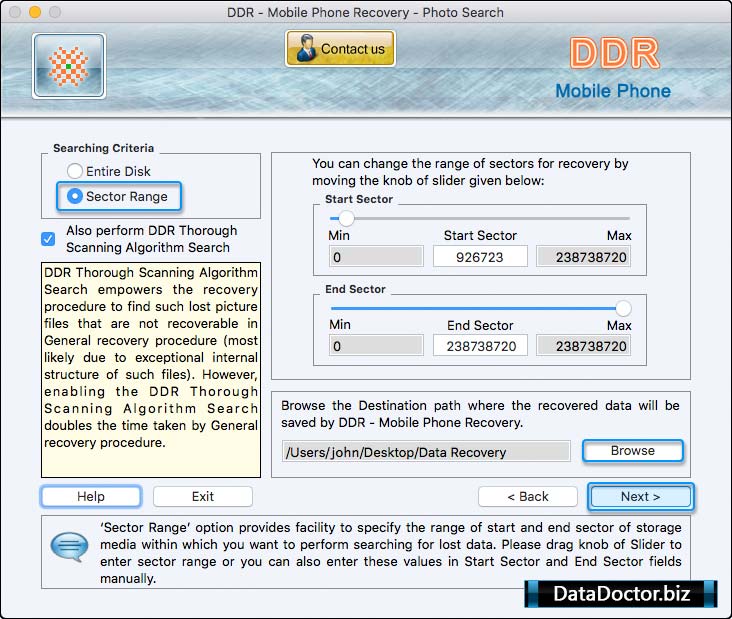
Task: Click the End Sector value field 238738720
Action: (480, 346)
